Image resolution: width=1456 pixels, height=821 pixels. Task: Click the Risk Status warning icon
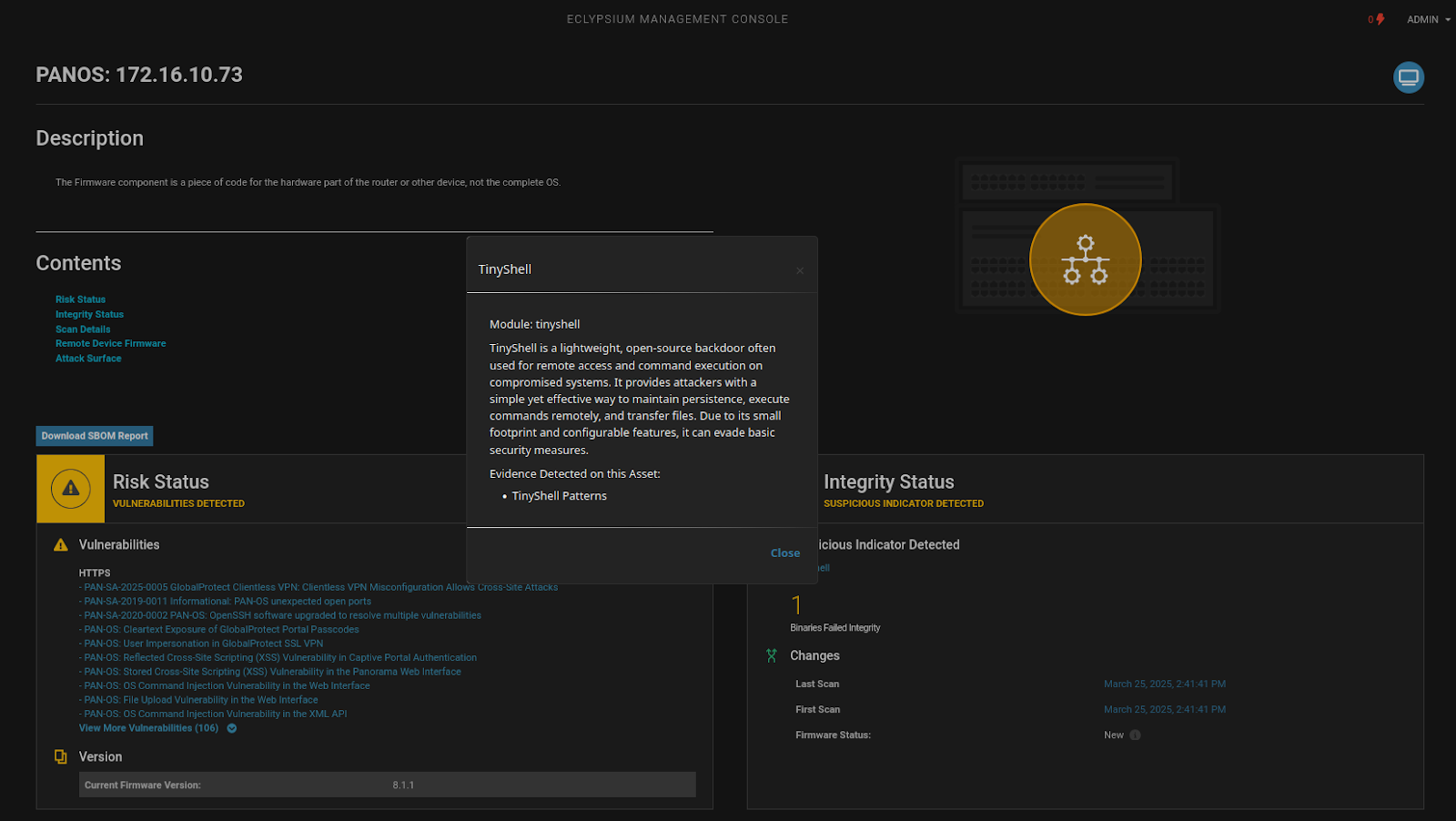tap(71, 489)
